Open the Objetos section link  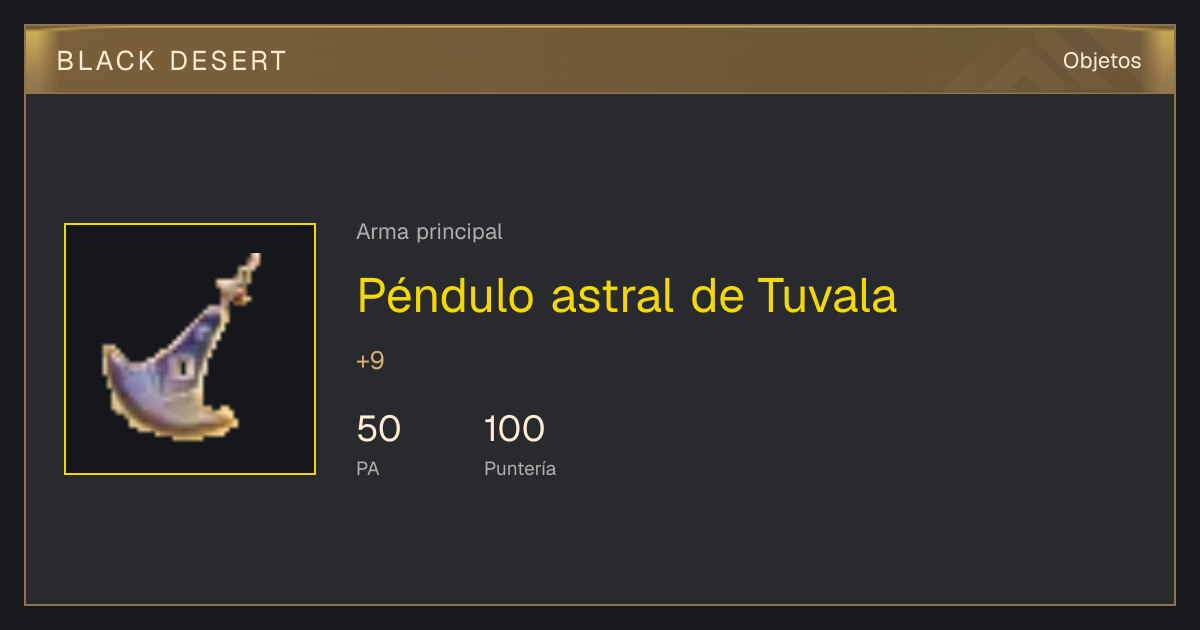[x=1102, y=61]
